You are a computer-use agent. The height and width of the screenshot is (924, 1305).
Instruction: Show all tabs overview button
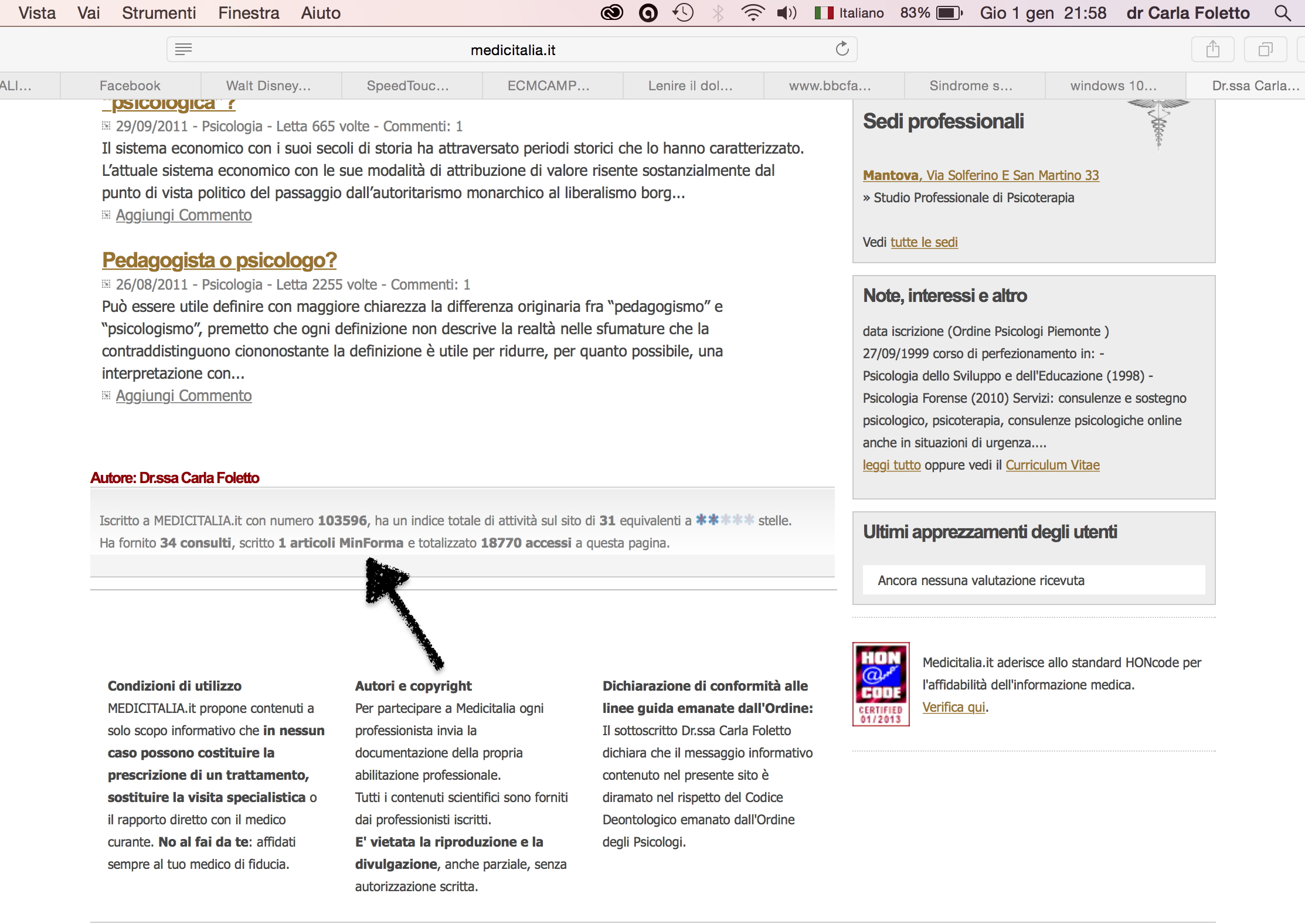coord(1266,49)
